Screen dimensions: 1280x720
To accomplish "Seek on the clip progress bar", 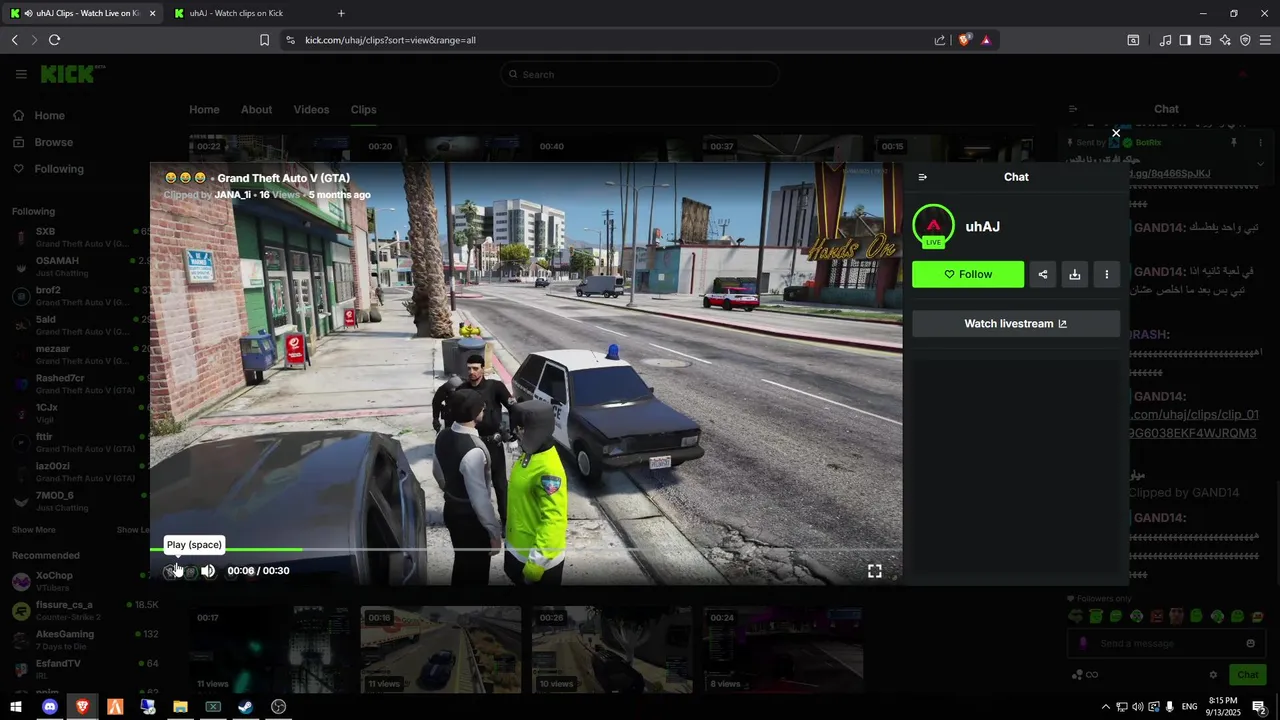I will tap(526, 549).
